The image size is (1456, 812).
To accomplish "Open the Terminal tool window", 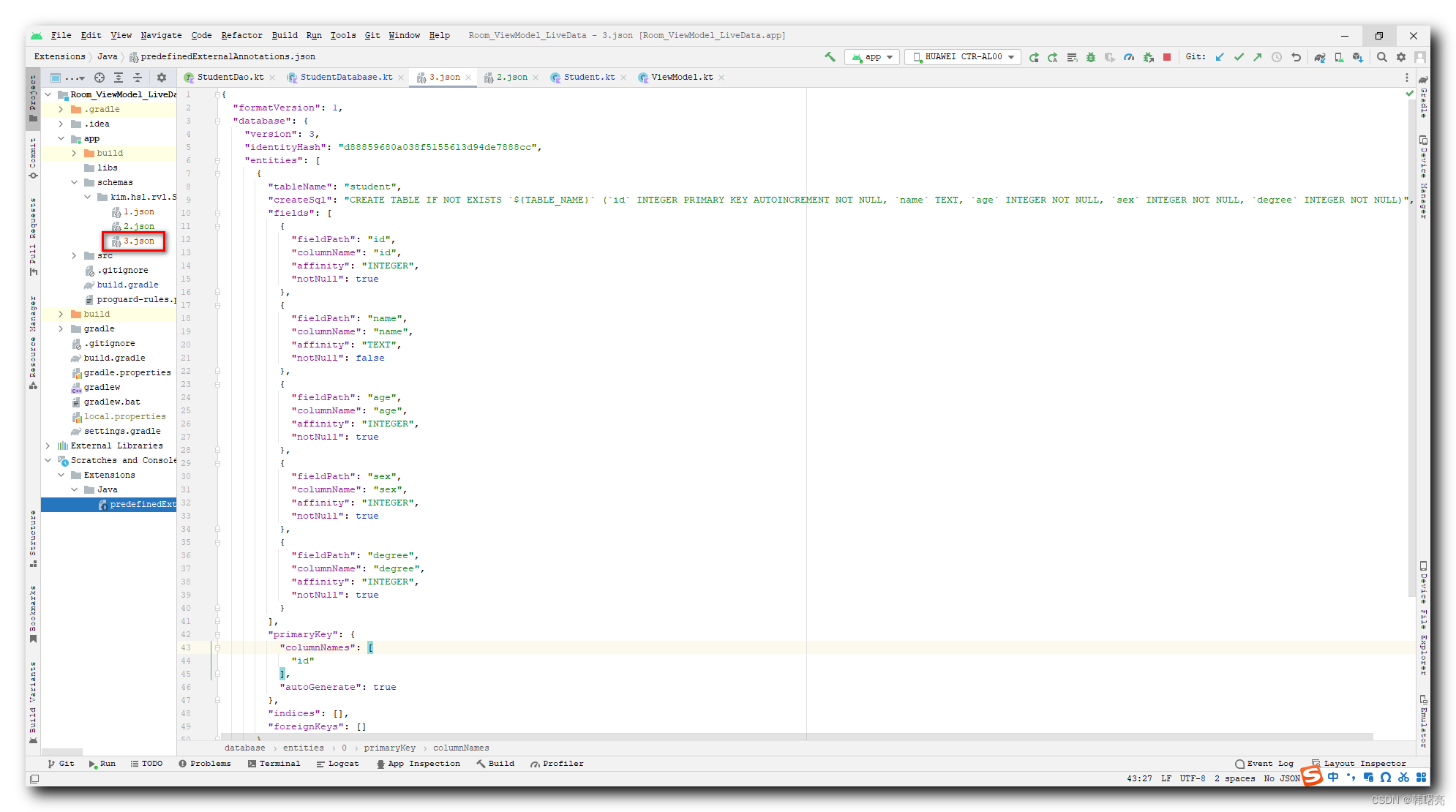I will click(x=274, y=764).
